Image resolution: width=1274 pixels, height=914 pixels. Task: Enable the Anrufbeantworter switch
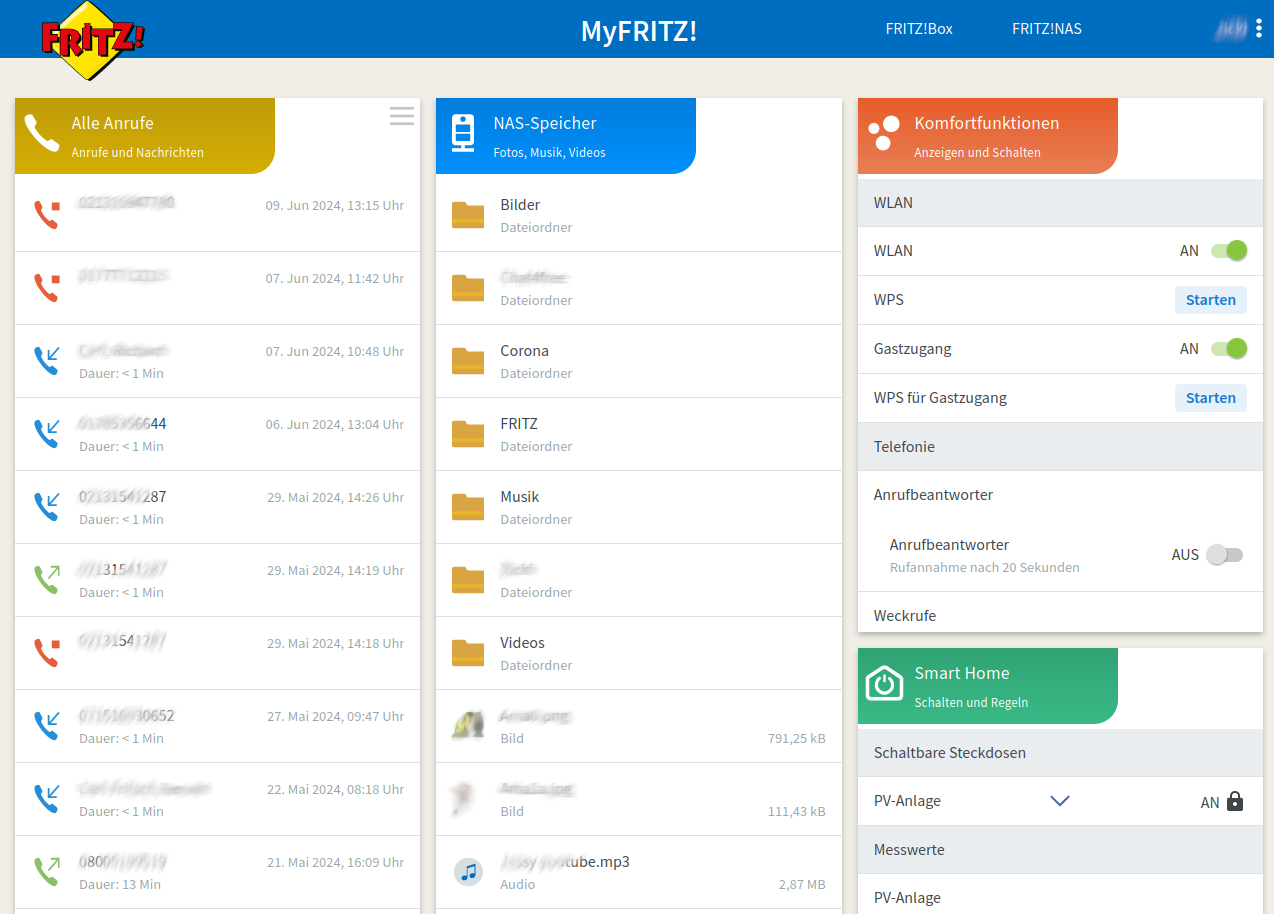[x=1224, y=555]
